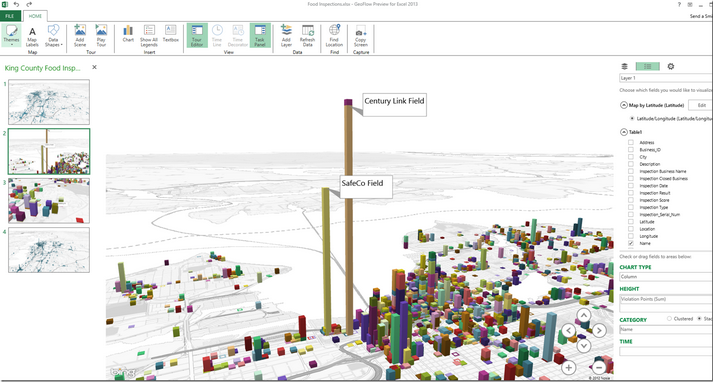Open the Layer Manager stack icon
Viewport: 713px width, 382px height.
pos(625,66)
